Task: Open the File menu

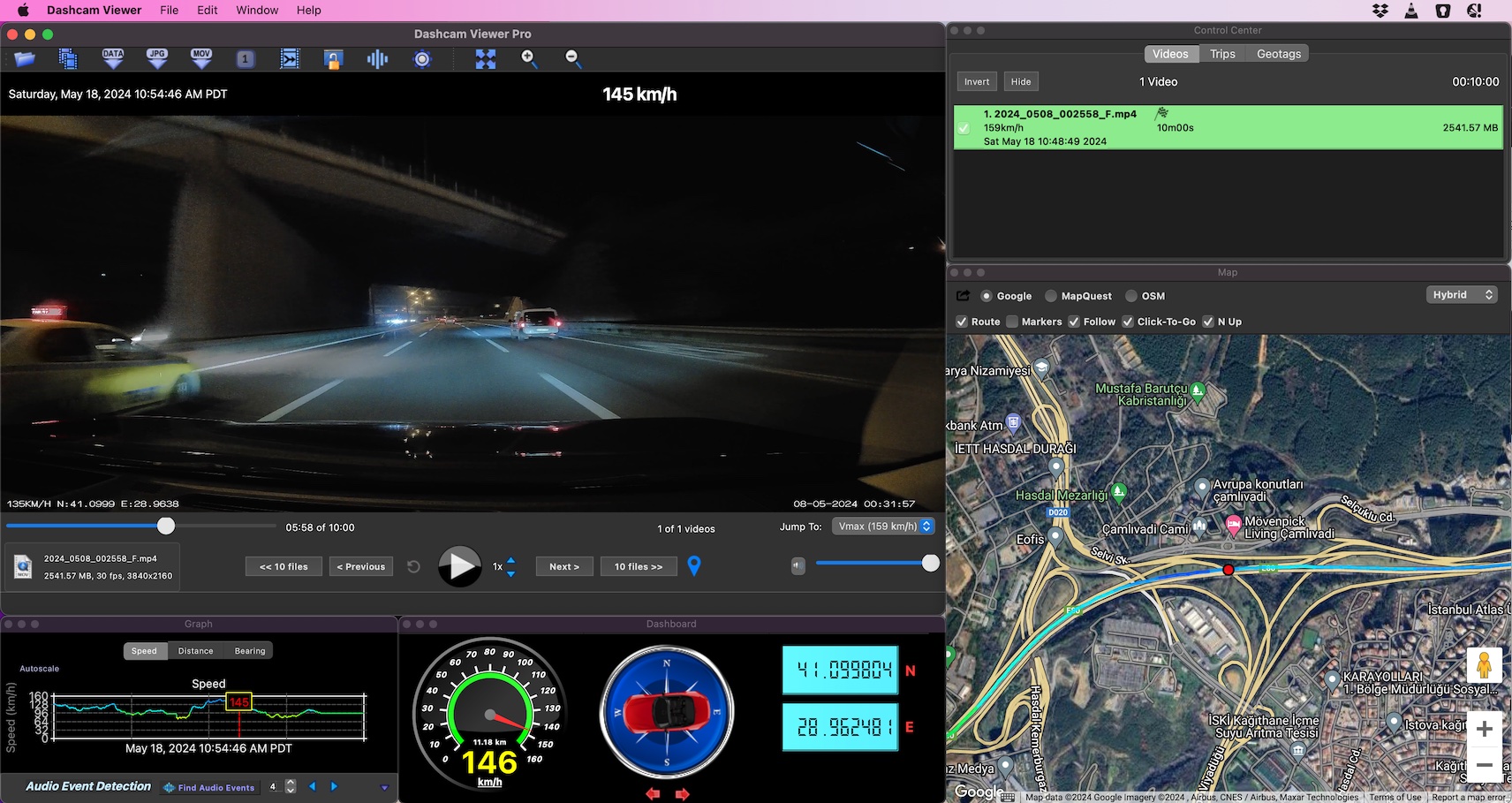Action: pos(170,11)
